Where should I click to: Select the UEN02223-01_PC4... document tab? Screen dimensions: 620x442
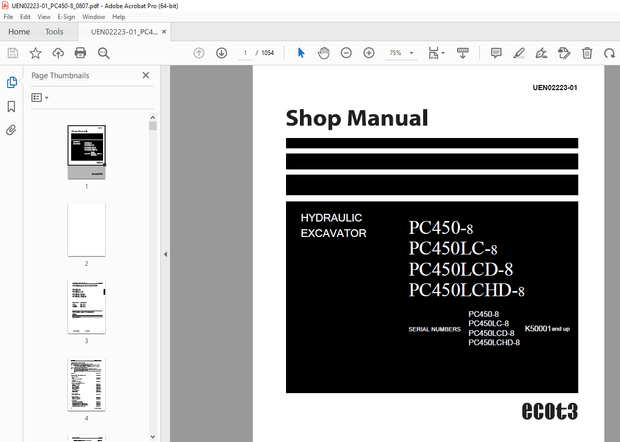click(x=124, y=32)
